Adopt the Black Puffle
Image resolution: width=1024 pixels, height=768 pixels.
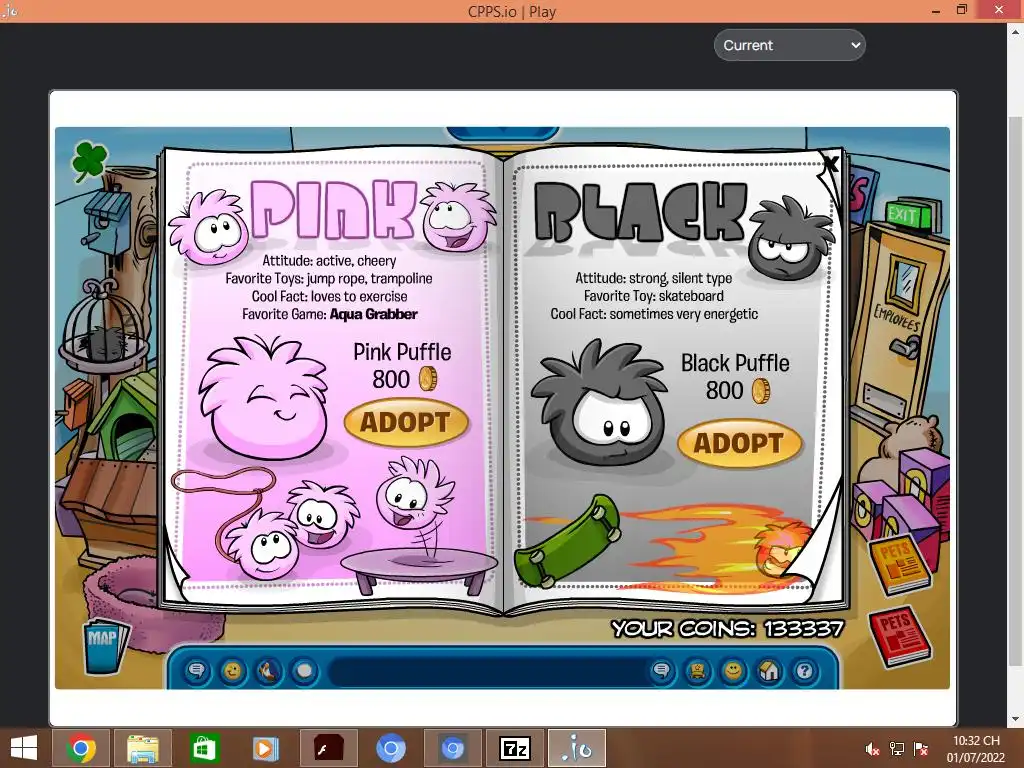tap(739, 443)
